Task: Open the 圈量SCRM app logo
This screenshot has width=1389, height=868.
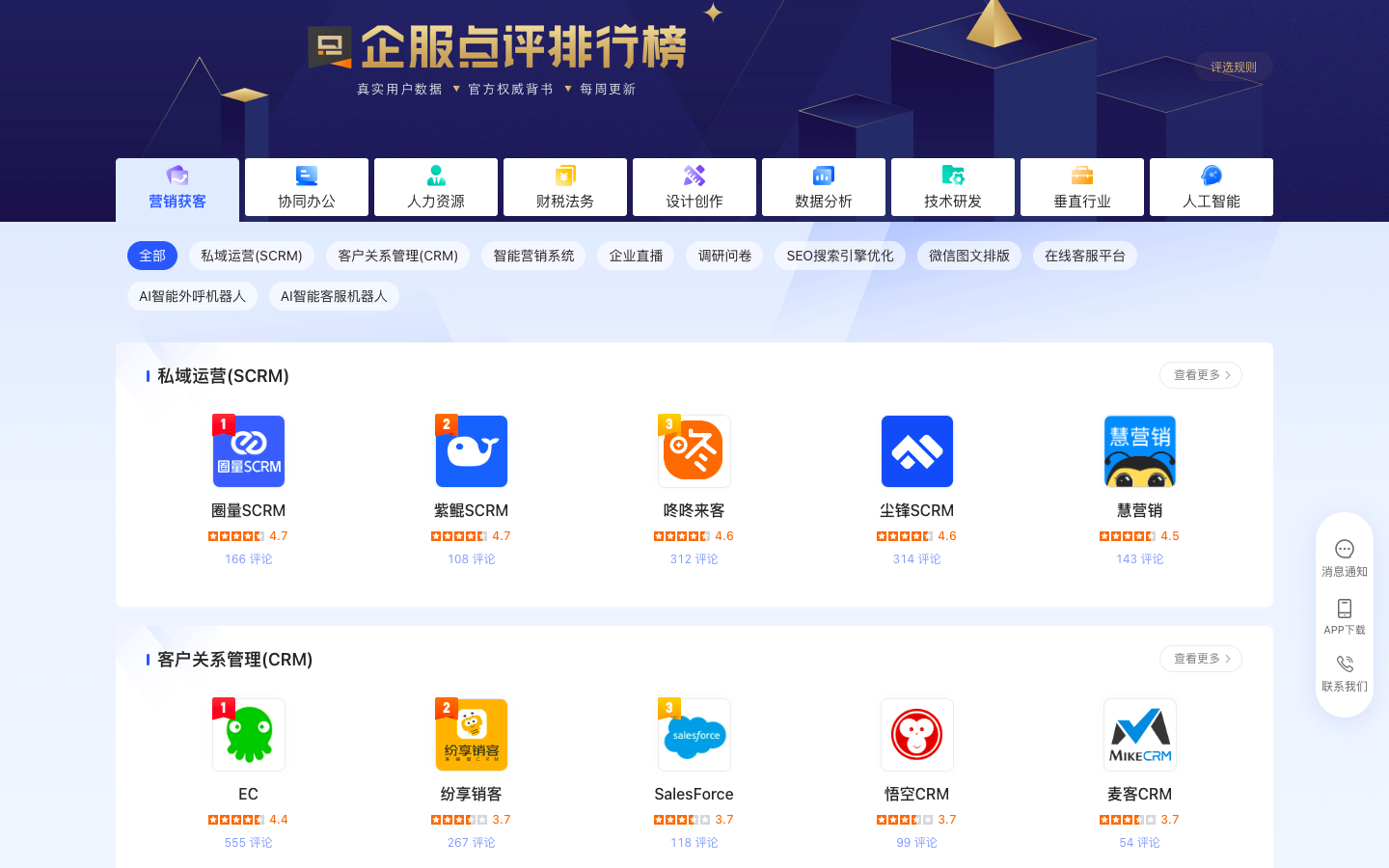Action: 249,451
